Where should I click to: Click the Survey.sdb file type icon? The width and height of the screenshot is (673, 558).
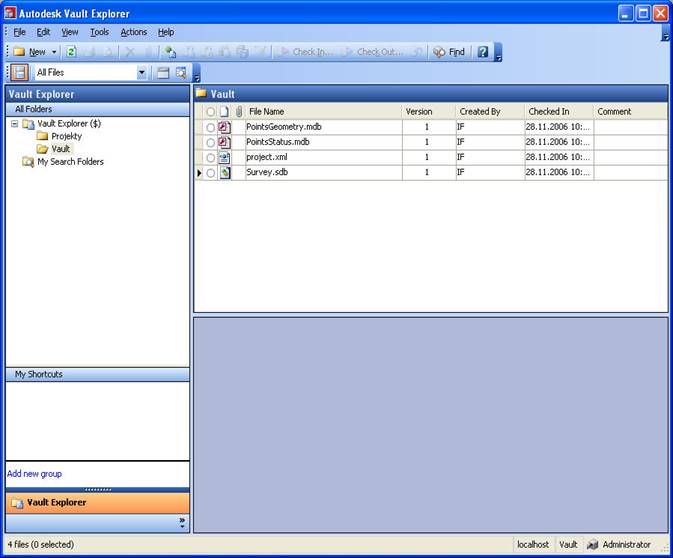pyautogui.click(x=225, y=173)
